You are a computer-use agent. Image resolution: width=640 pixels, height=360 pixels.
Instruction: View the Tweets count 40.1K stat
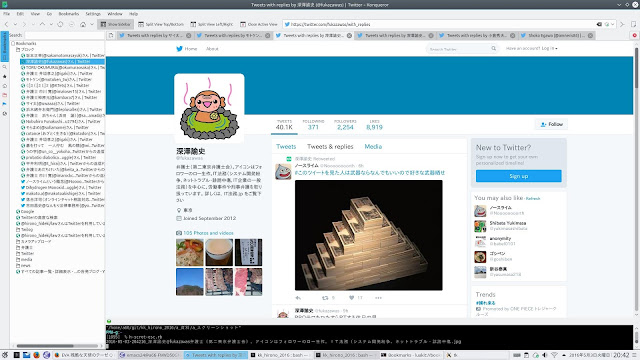[x=284, y=125]
